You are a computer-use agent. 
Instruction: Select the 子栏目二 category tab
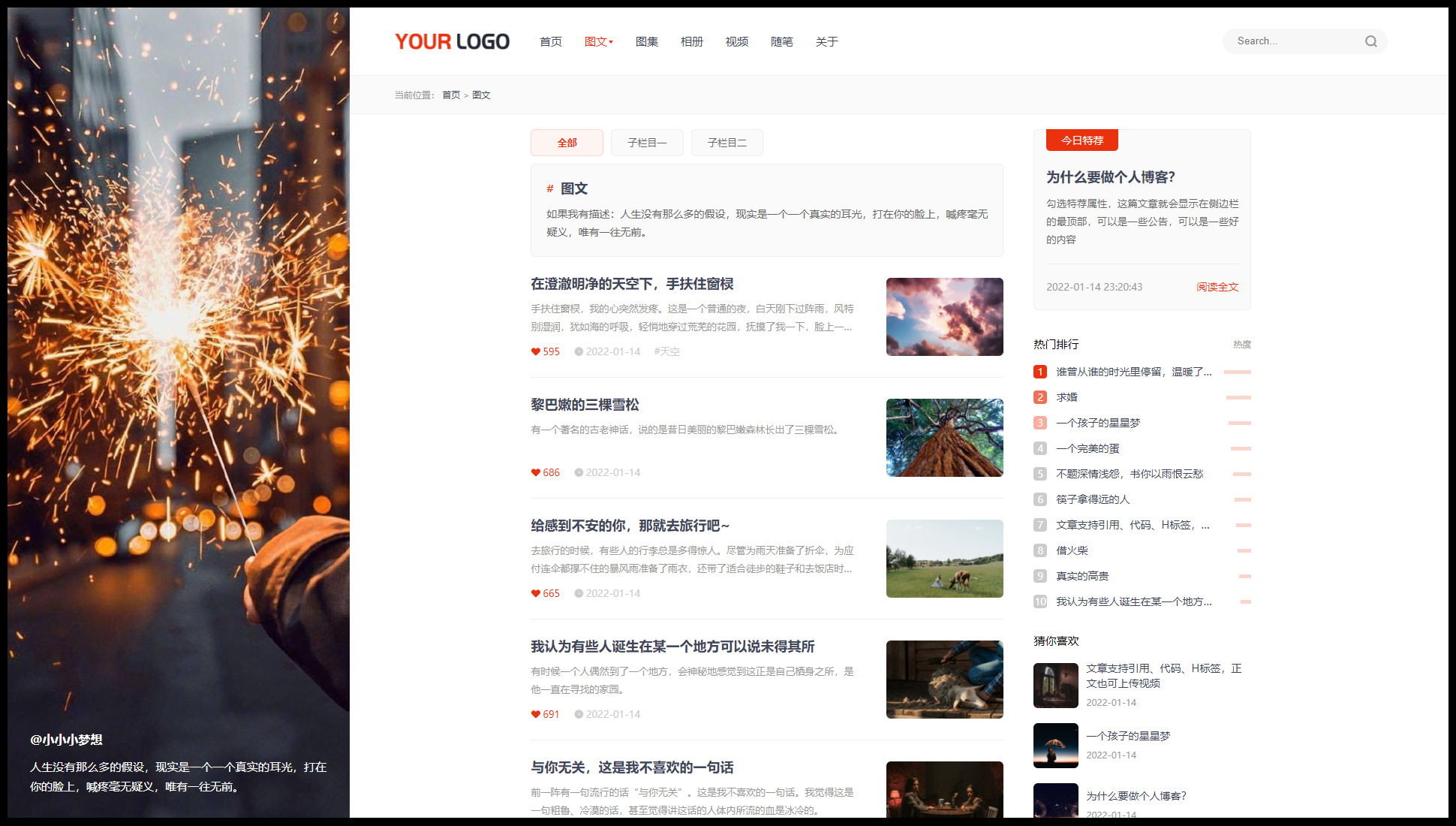(x=727, y=143)
